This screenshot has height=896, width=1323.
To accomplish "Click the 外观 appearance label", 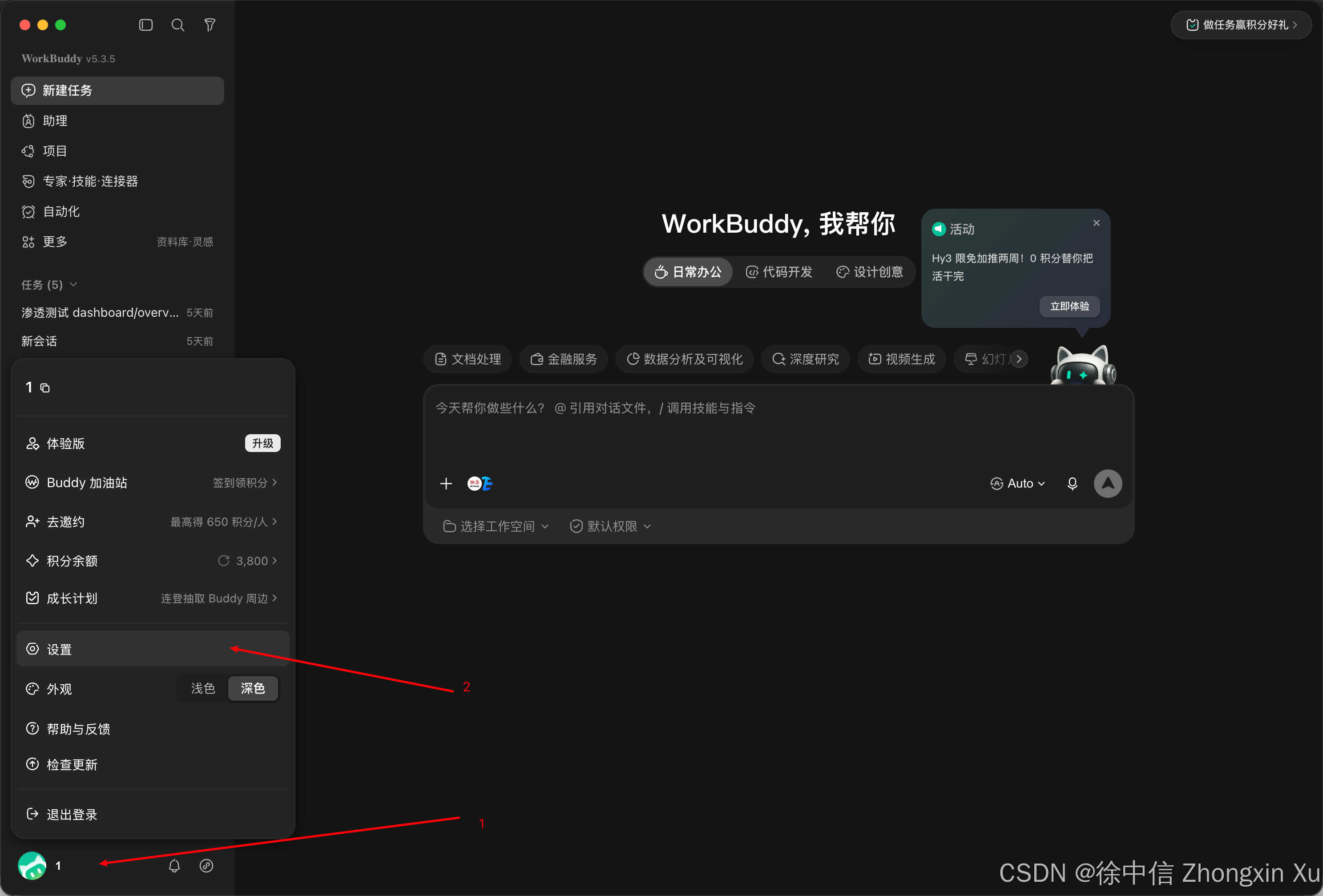I will (59, 689).
